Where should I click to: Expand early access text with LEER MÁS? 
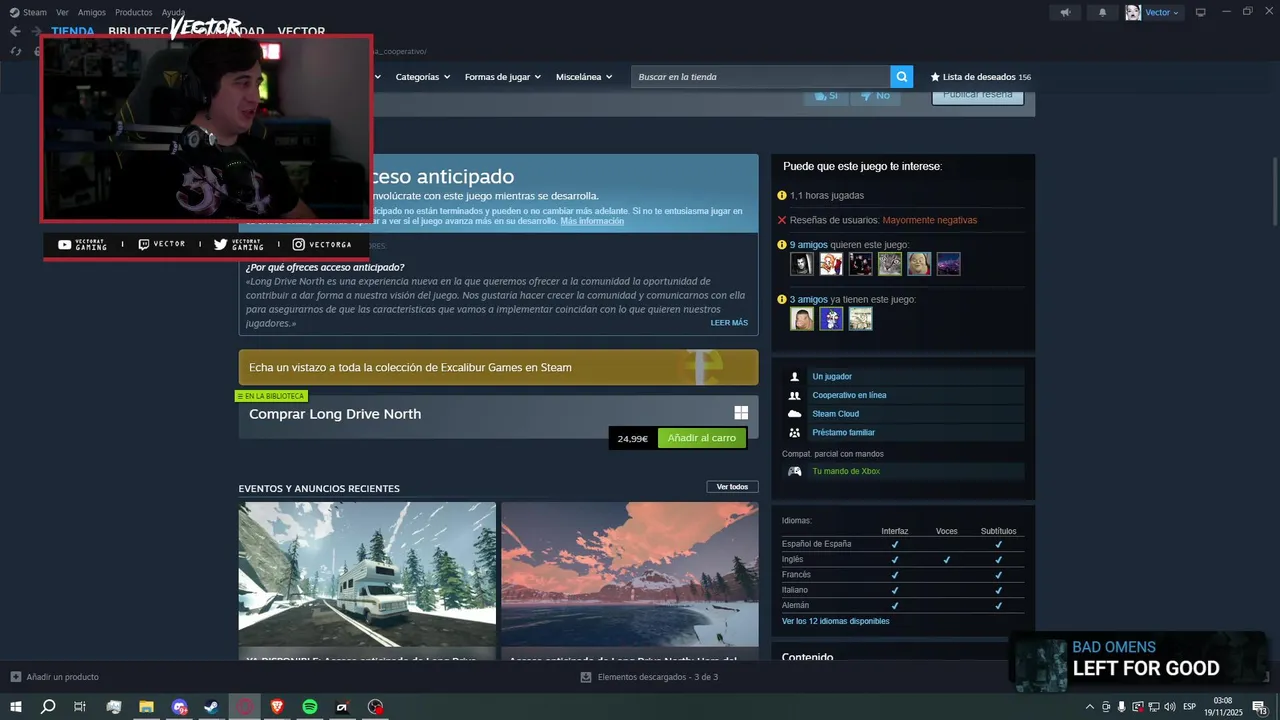pyautogui.click(x=729, y=323)
